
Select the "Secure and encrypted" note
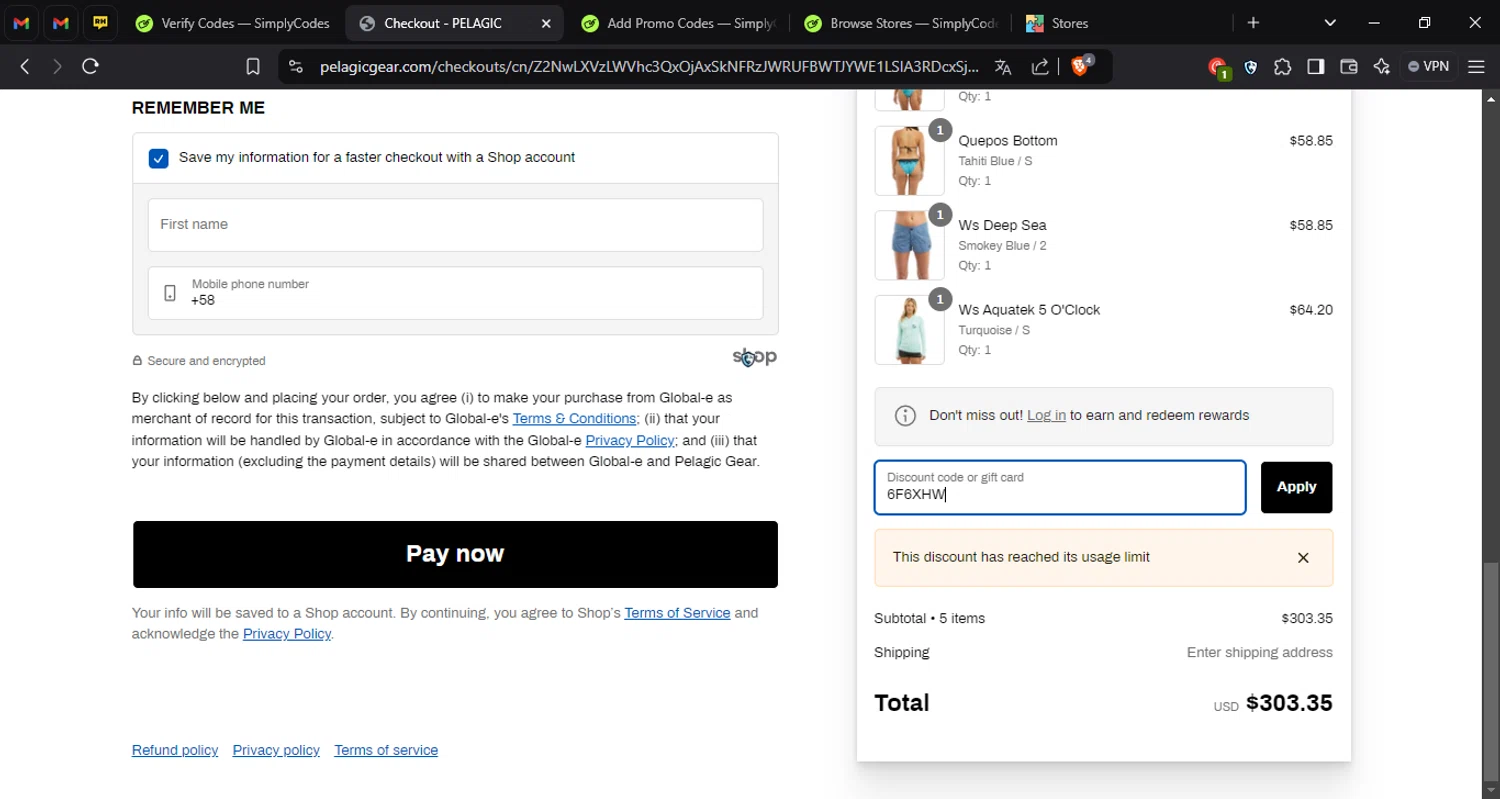206,361
